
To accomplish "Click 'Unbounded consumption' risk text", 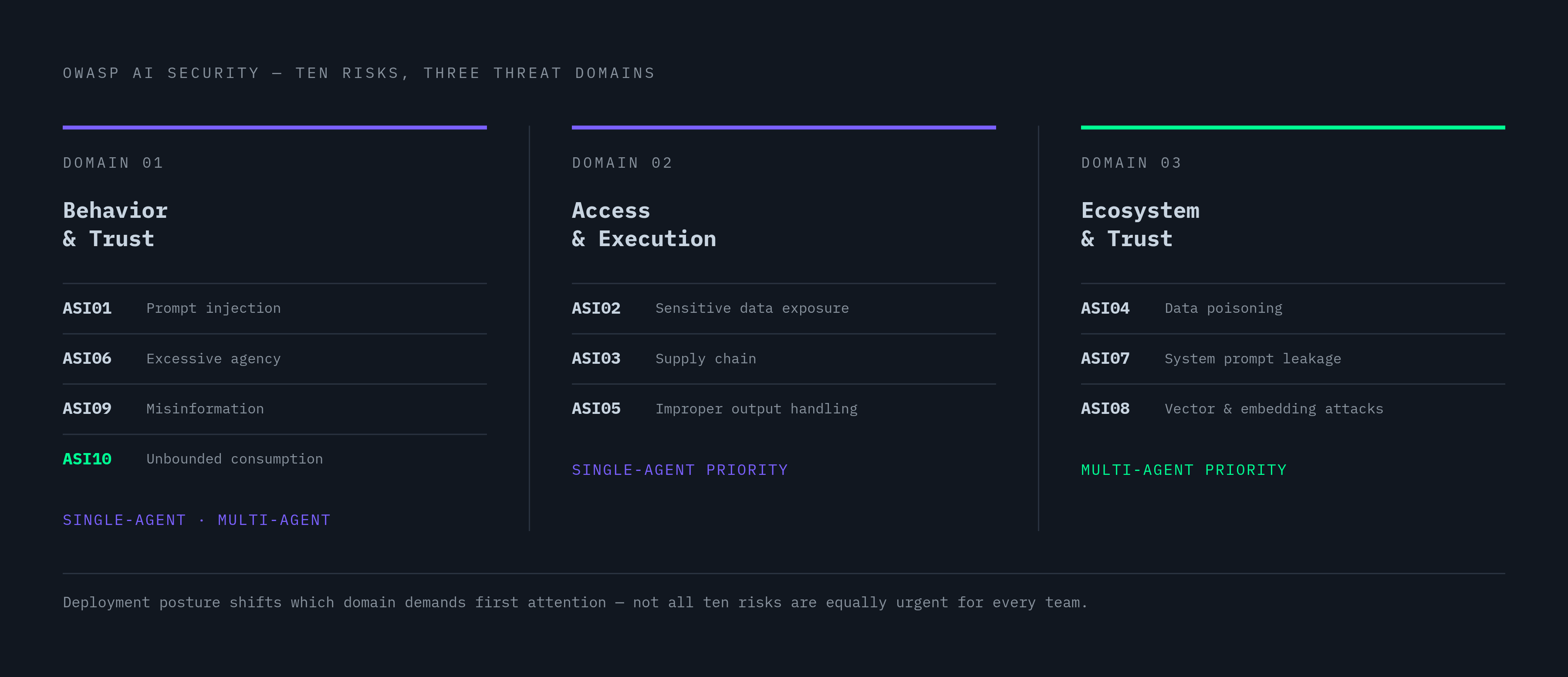I will pyautogui.click(x=234, y=459).
